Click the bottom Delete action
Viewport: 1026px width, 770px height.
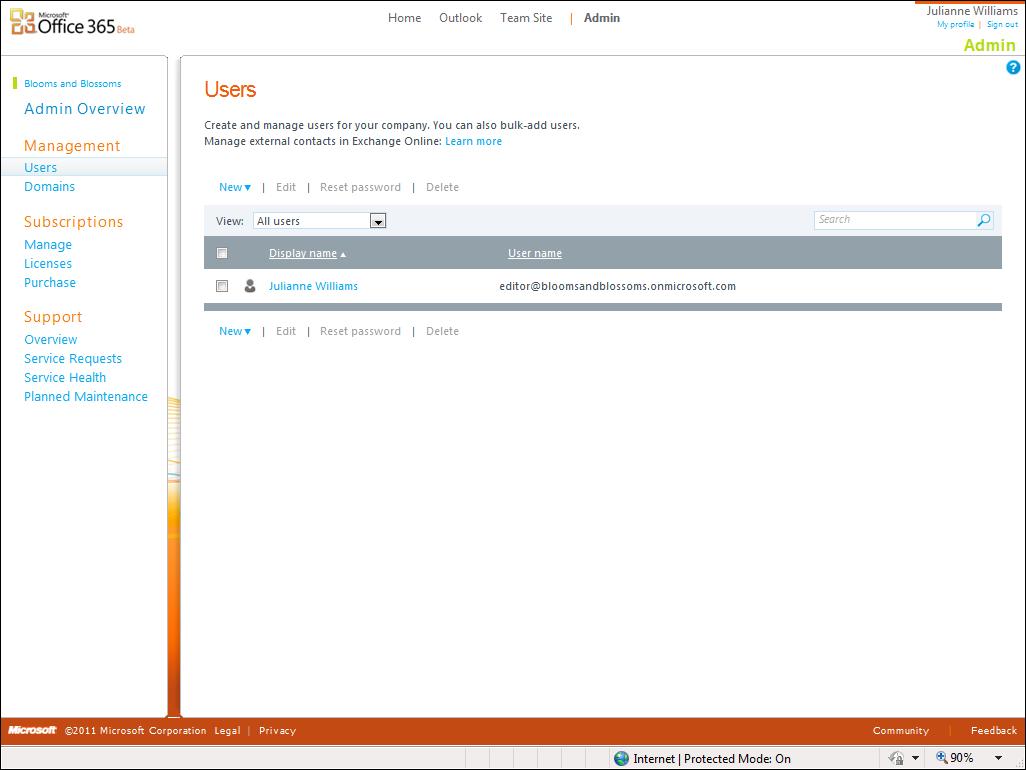[x=442, y=331]
